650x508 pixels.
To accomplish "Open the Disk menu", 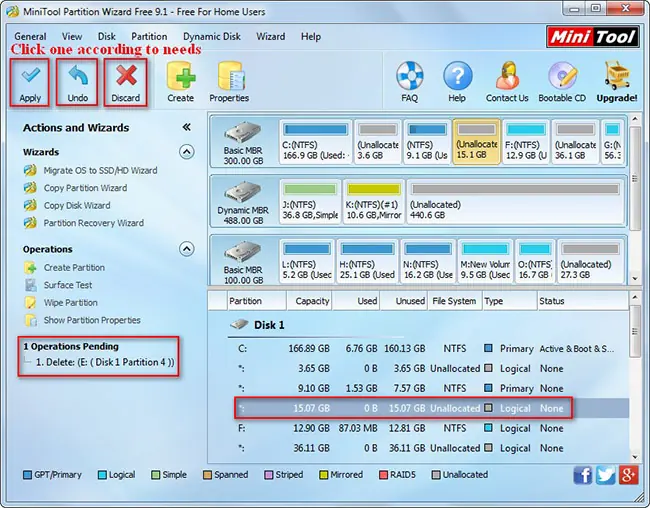I will click(107, 36).
